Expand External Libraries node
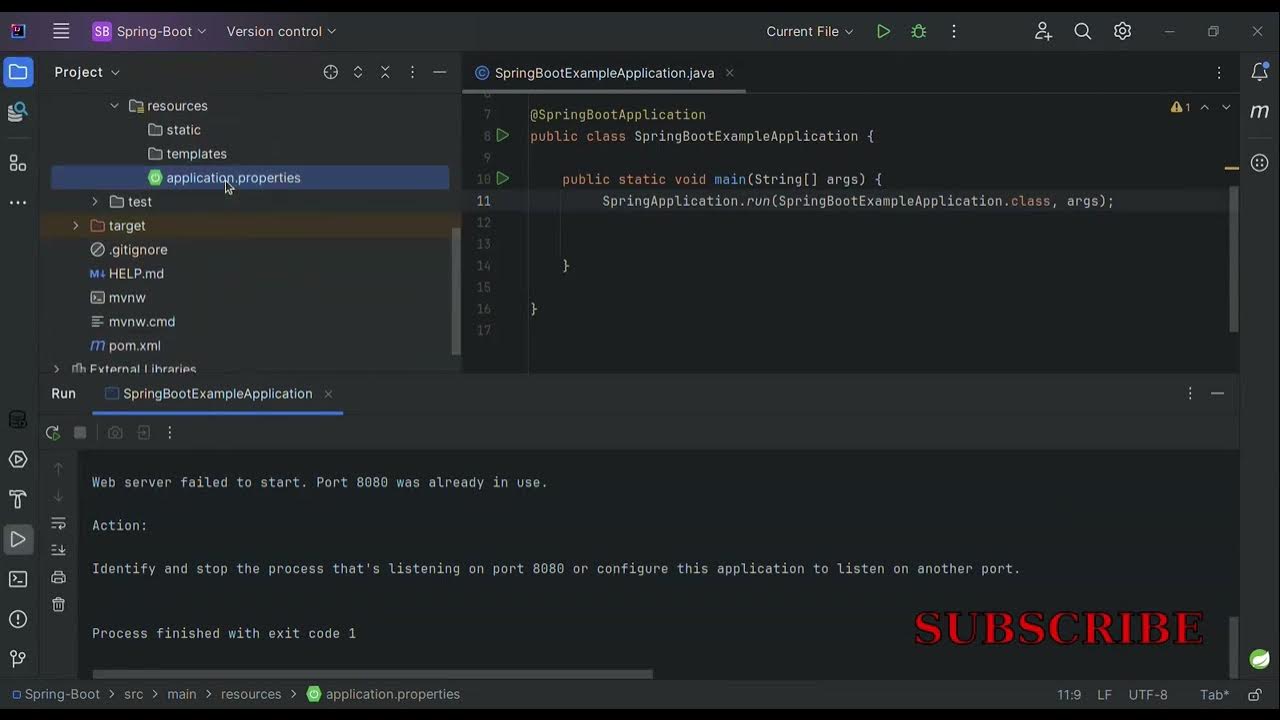Screen dimensions: 1280x720 (x=56, y=369)
